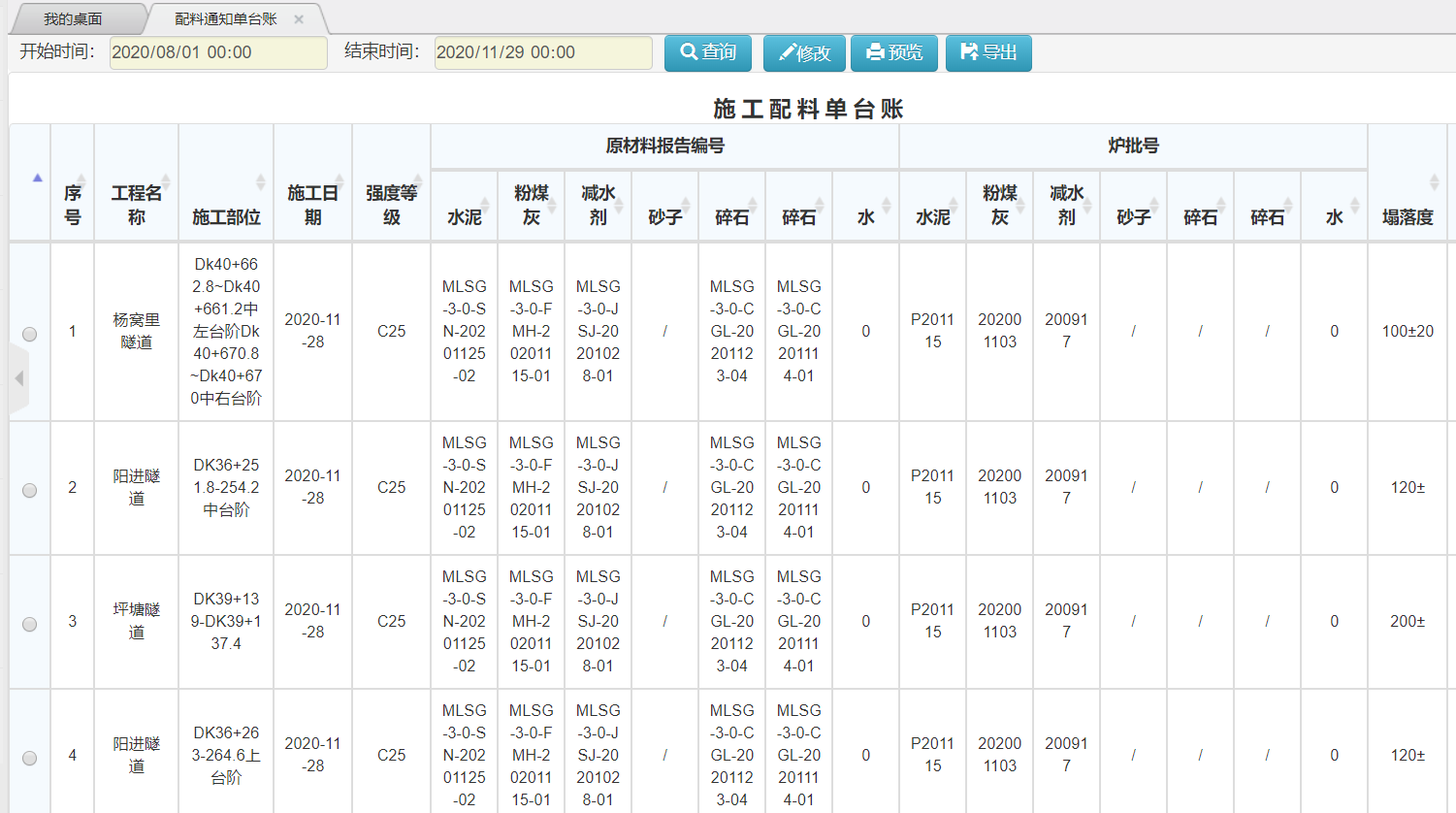Select radio button for row 4

click(30, 758)
